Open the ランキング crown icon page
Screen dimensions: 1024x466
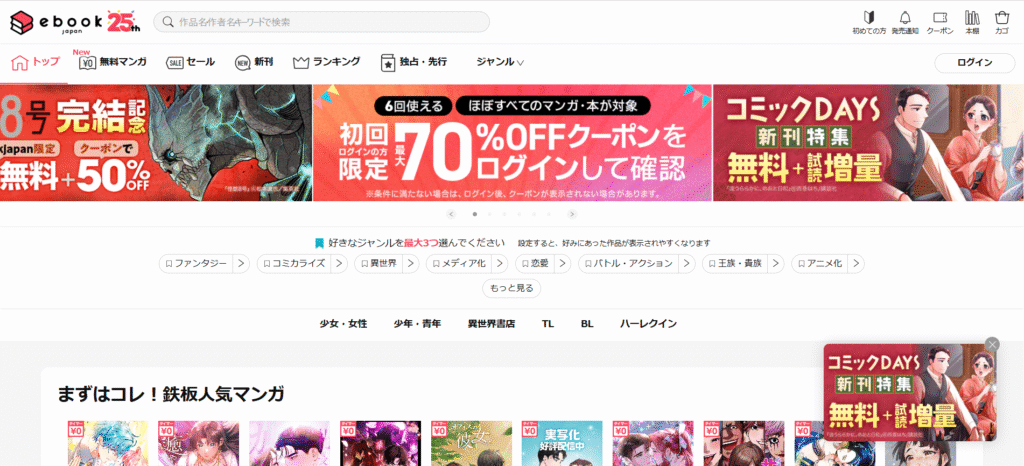pyautogui.click(x=326, y=62)
